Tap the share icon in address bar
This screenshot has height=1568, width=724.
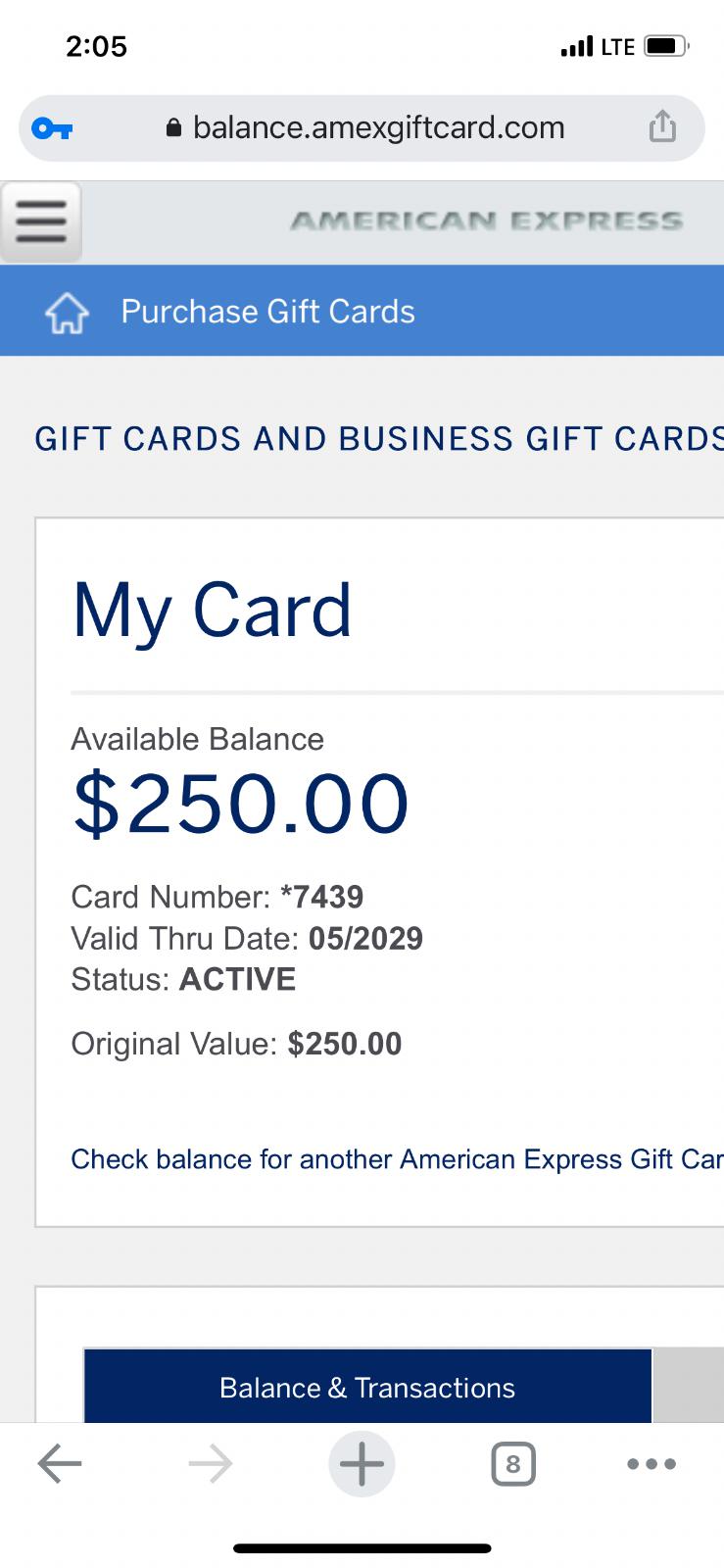click(662, 127)
